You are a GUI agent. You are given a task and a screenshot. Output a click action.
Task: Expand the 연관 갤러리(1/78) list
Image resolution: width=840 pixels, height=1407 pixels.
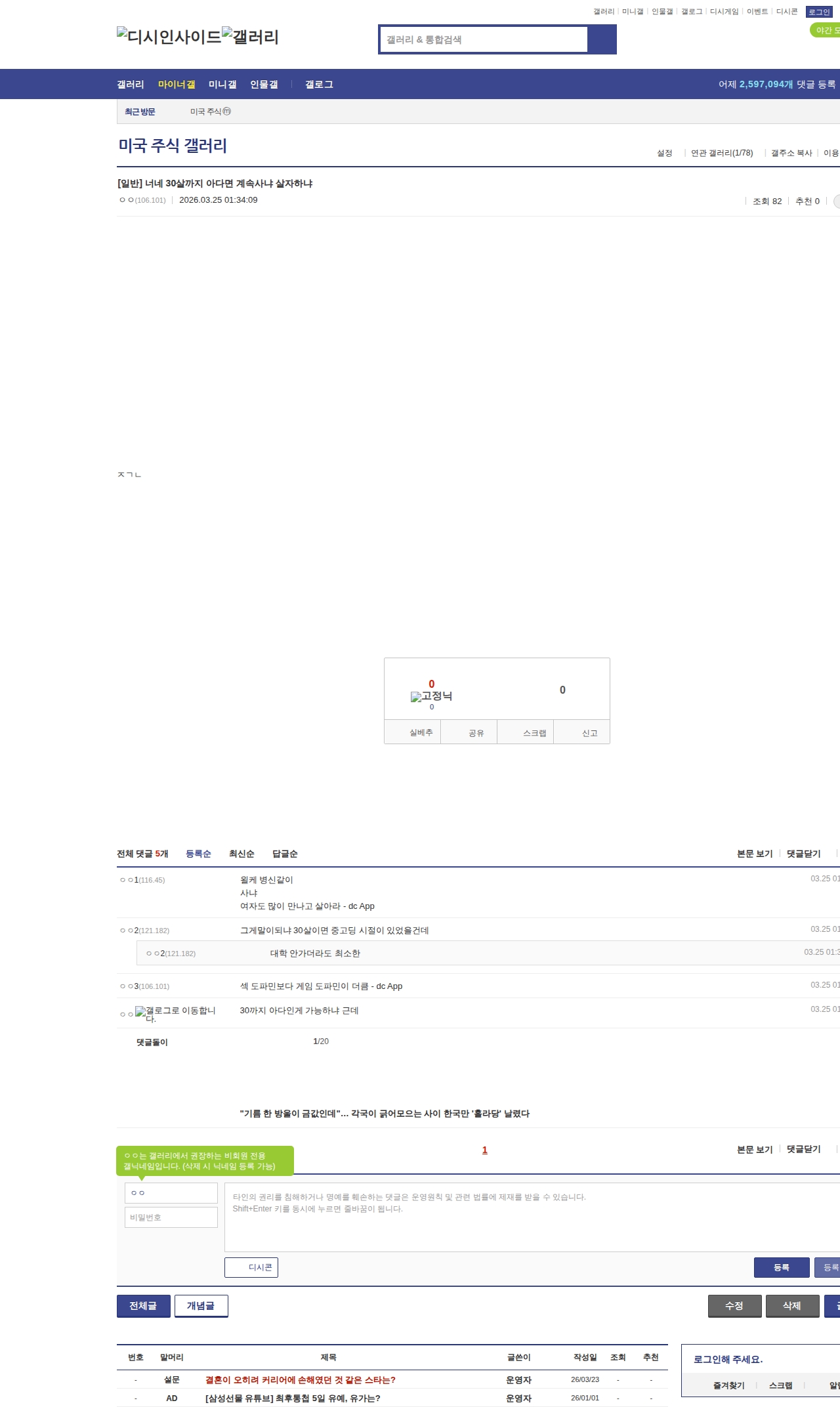[721, 153]
